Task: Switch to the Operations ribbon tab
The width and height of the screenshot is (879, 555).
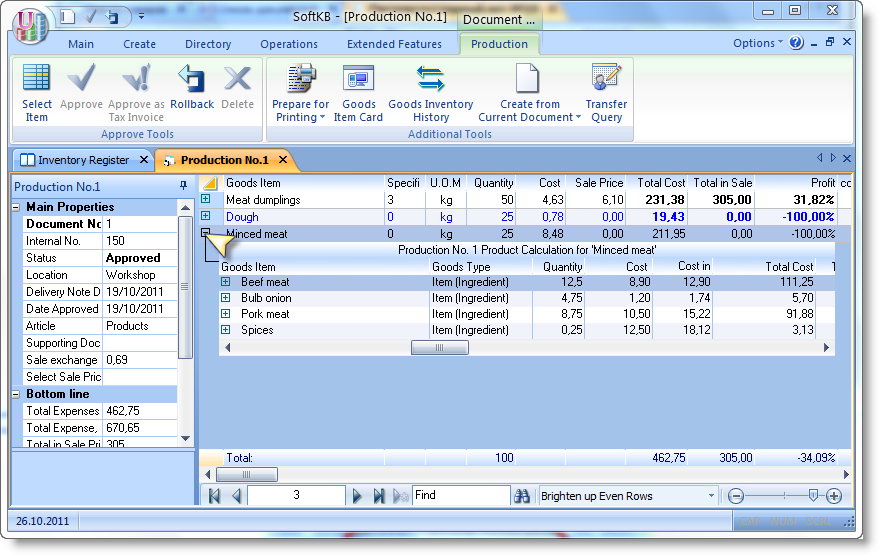Action: point(288,44)
